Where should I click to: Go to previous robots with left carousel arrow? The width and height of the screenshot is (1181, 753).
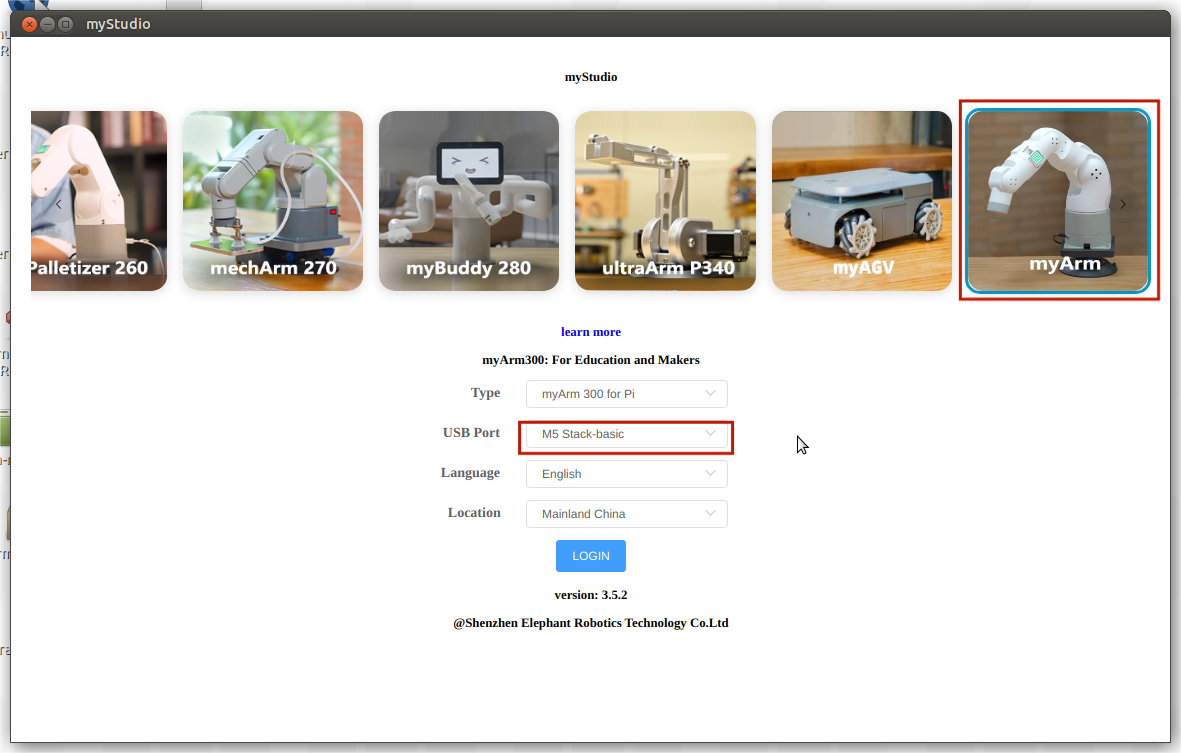[59, 204]
